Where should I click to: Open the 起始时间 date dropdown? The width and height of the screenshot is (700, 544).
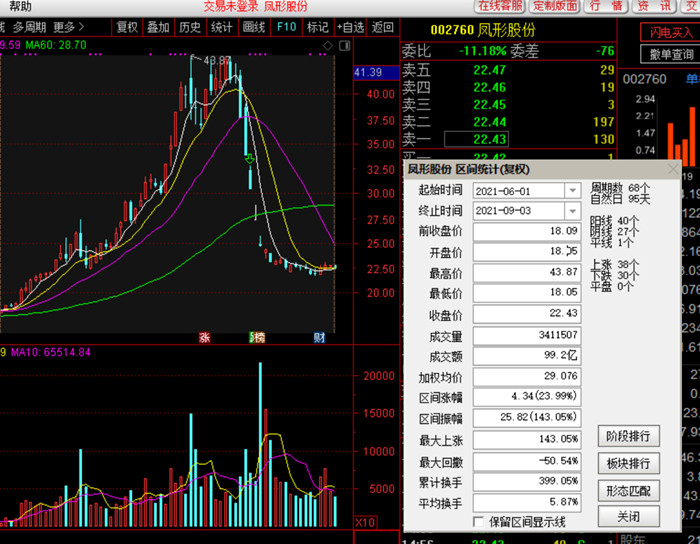coord(572,191)
